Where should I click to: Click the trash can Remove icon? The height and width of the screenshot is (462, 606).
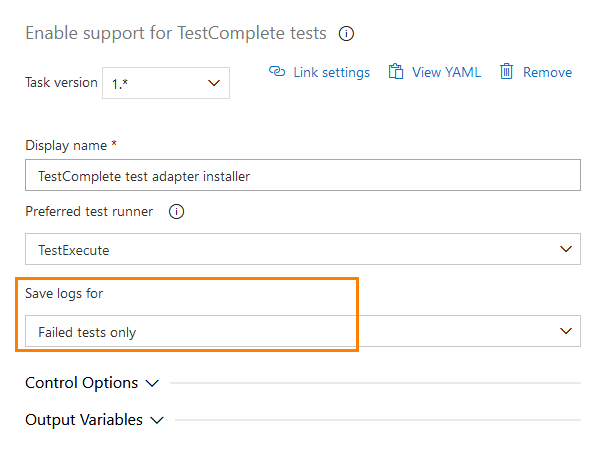pos(507,72)
